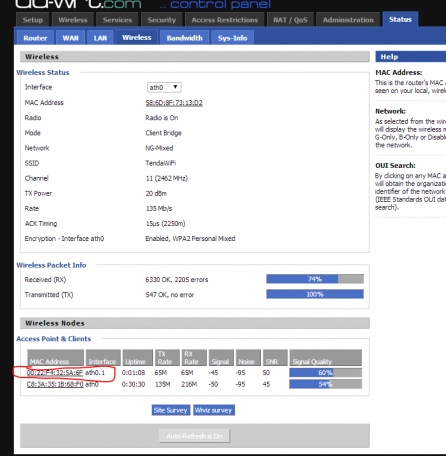
Task: Open the Access Restrictions tab
Action: pos(225,20)
